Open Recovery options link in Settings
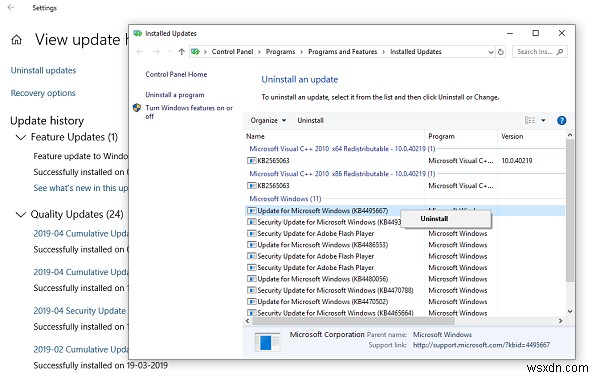 pyautogui.click(x=43, y=93)
